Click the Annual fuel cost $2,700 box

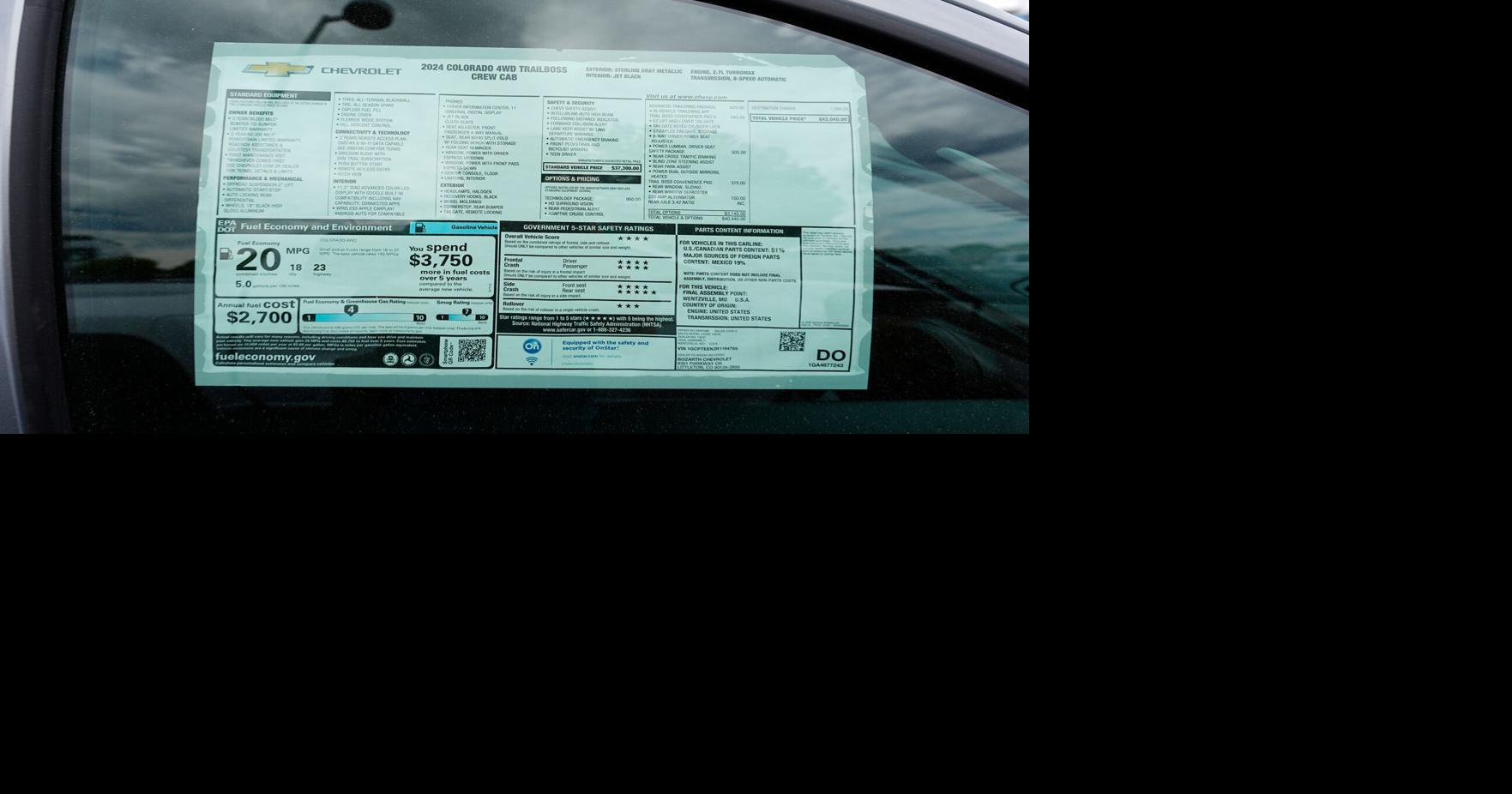[256, 313]
